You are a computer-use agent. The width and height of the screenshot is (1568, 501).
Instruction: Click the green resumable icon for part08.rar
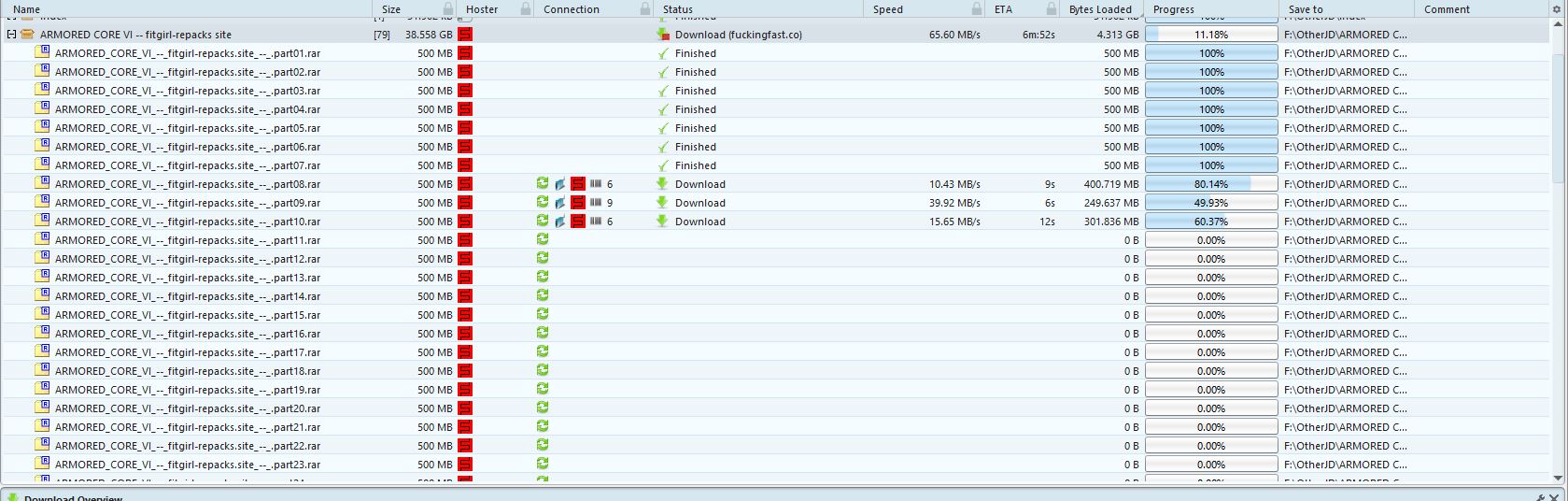(x=543, y=183)
